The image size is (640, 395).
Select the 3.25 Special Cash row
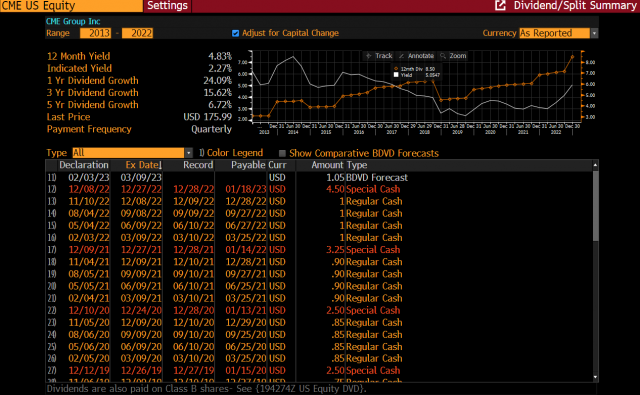(x=318, y=250)
